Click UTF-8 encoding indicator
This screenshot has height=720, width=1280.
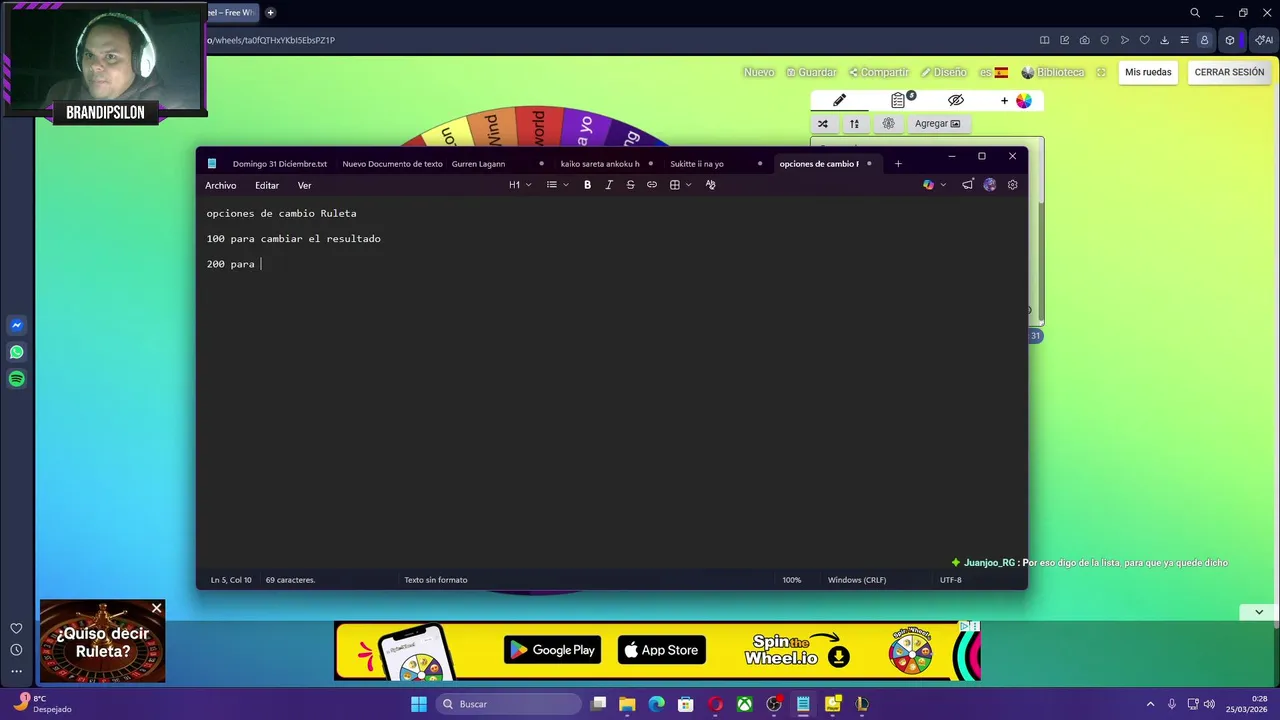[x=950, y=580]
